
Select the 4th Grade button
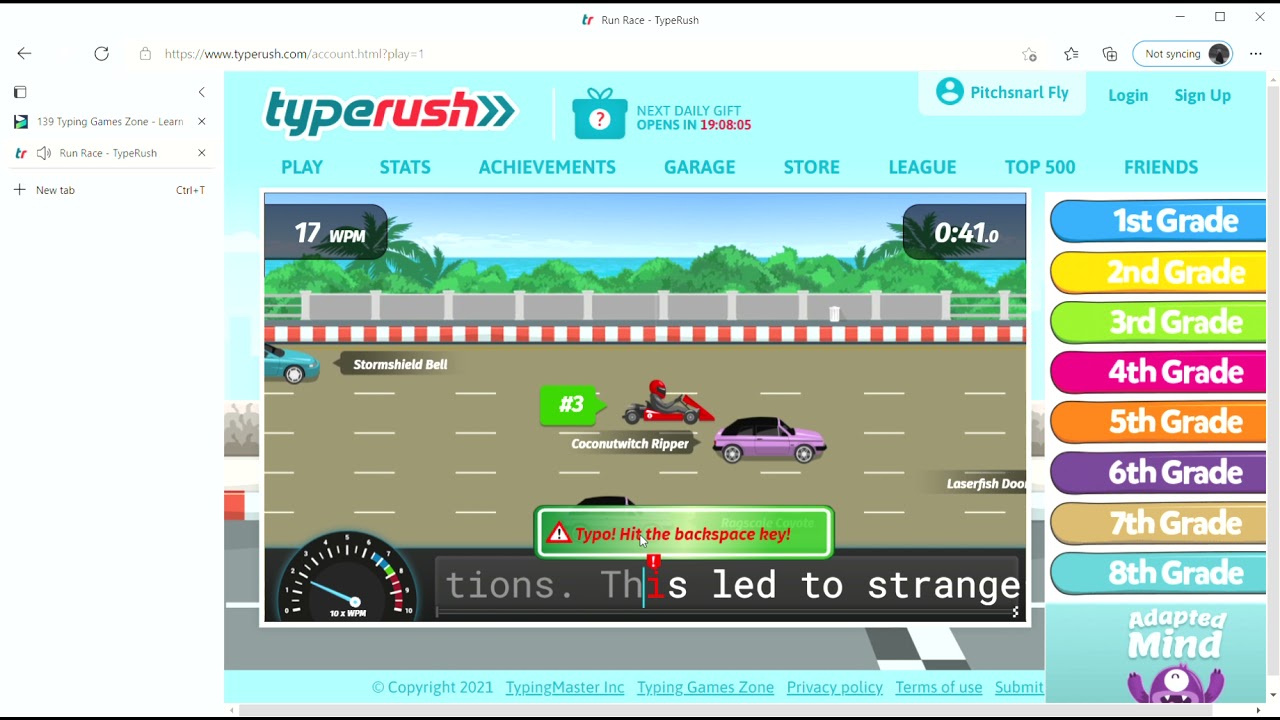tap(1158, 372)
